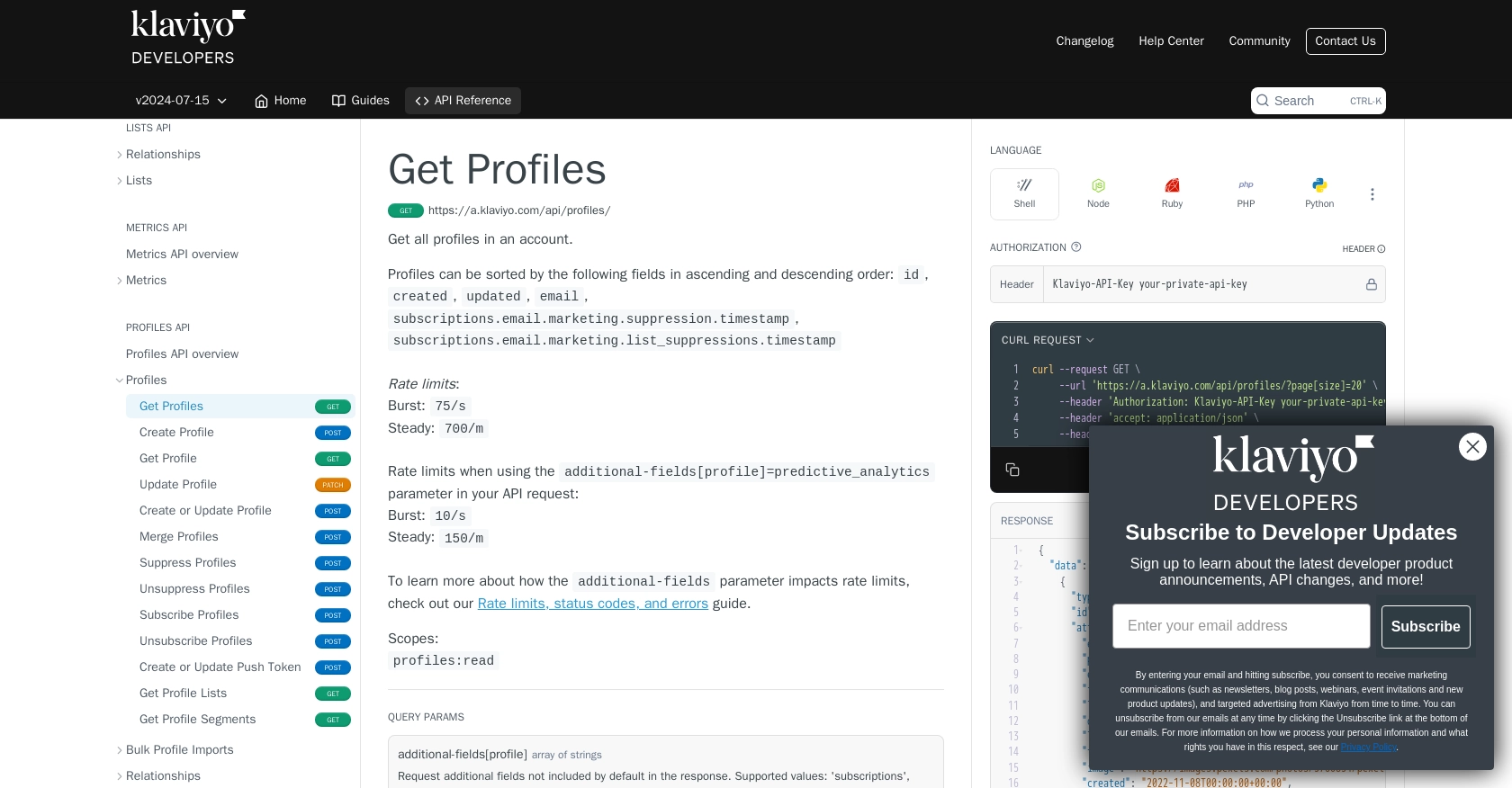The image size is (1512, 788).
Task: Click the authorization help question icon
Action: point(1075,246)
